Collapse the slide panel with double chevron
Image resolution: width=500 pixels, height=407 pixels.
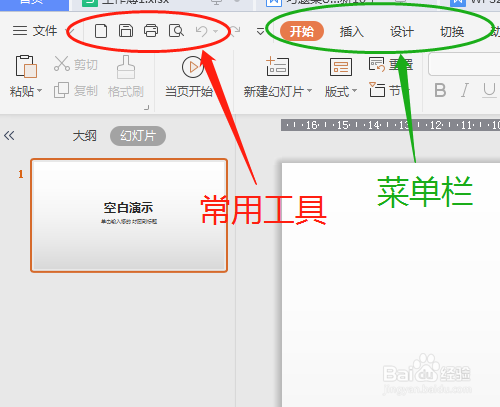(x=9, y=136)
